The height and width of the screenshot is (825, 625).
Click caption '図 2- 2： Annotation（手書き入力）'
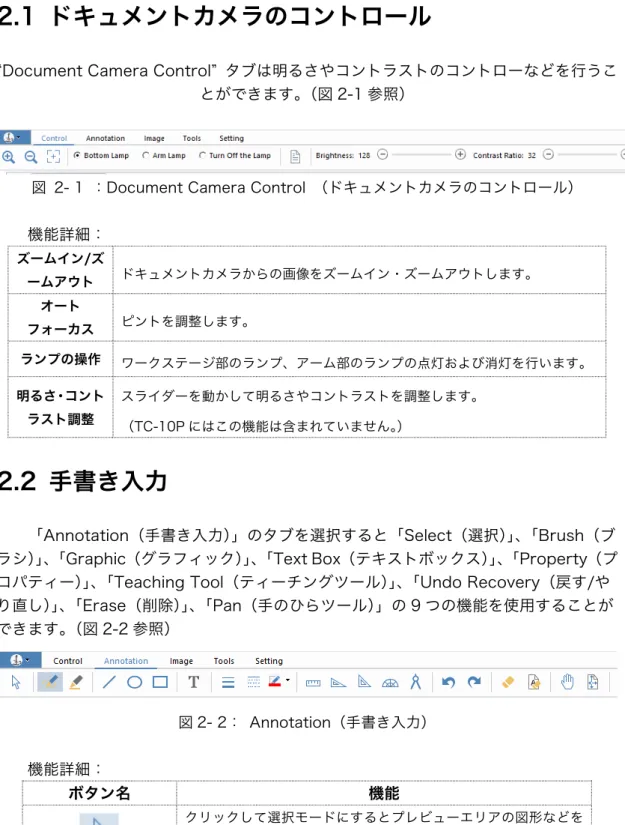click(303, 722)
